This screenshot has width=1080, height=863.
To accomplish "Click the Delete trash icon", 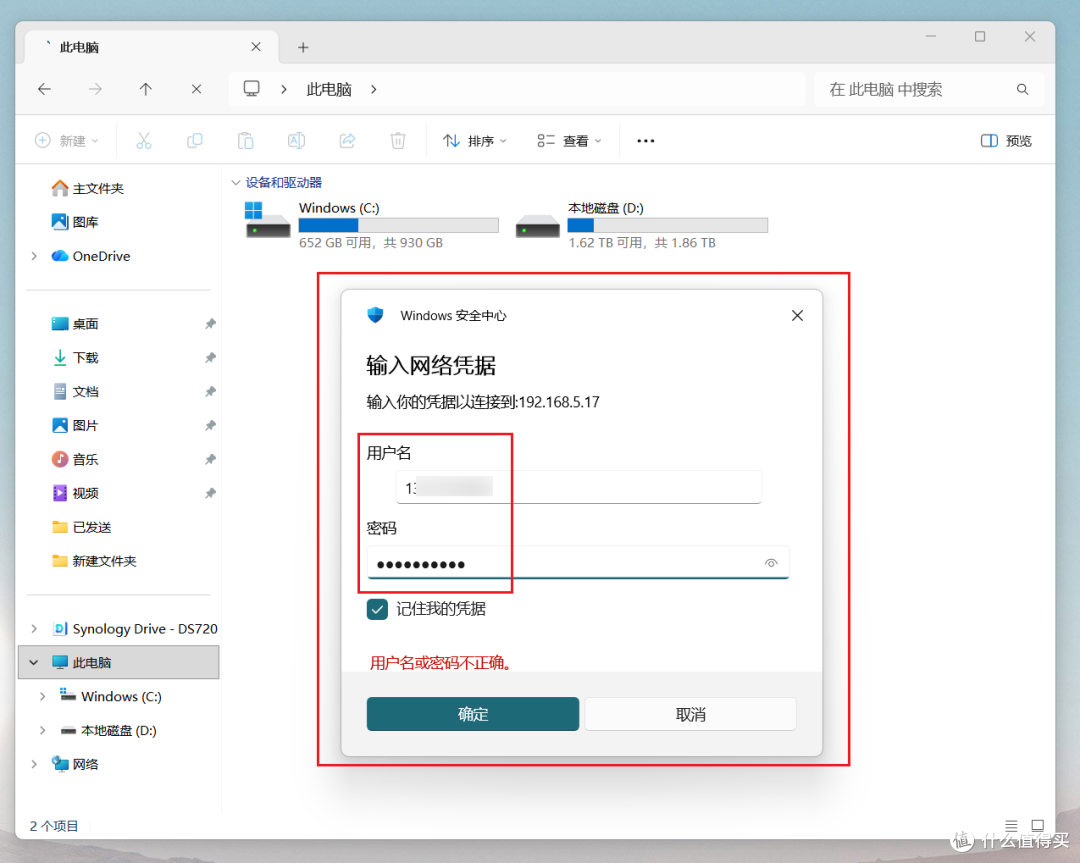I will tap(398, 141).
